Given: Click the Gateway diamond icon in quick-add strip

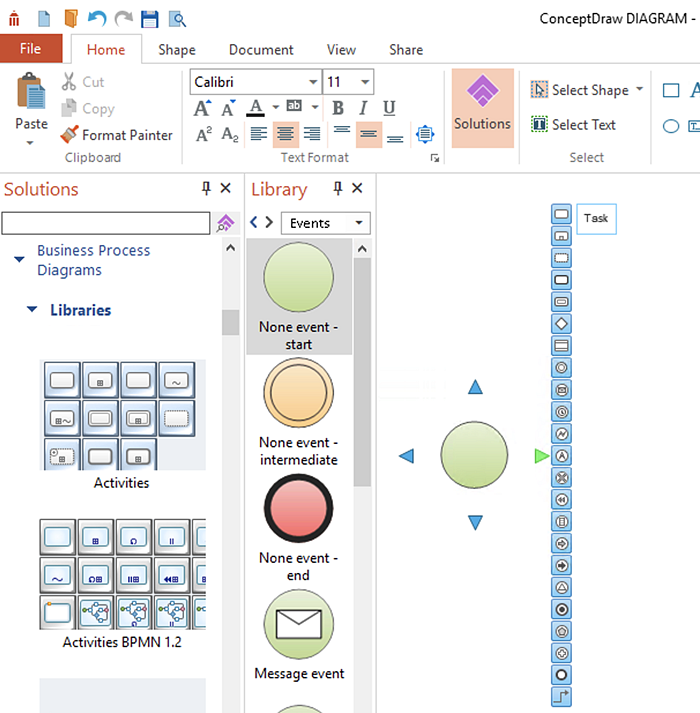Looking at the screenshot, I should click(561, 324).
